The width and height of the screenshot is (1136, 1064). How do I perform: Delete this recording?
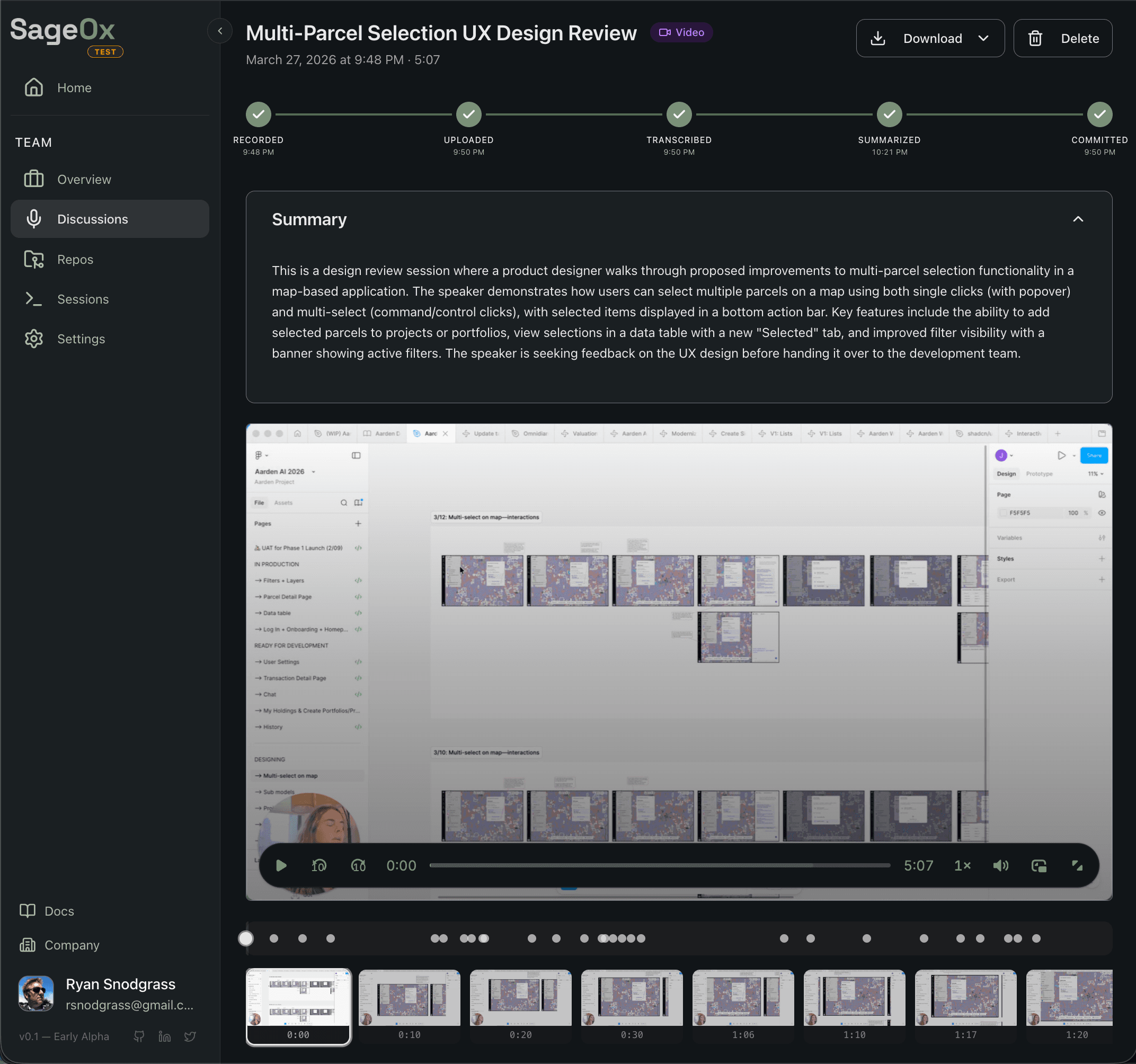point(1063,38)
